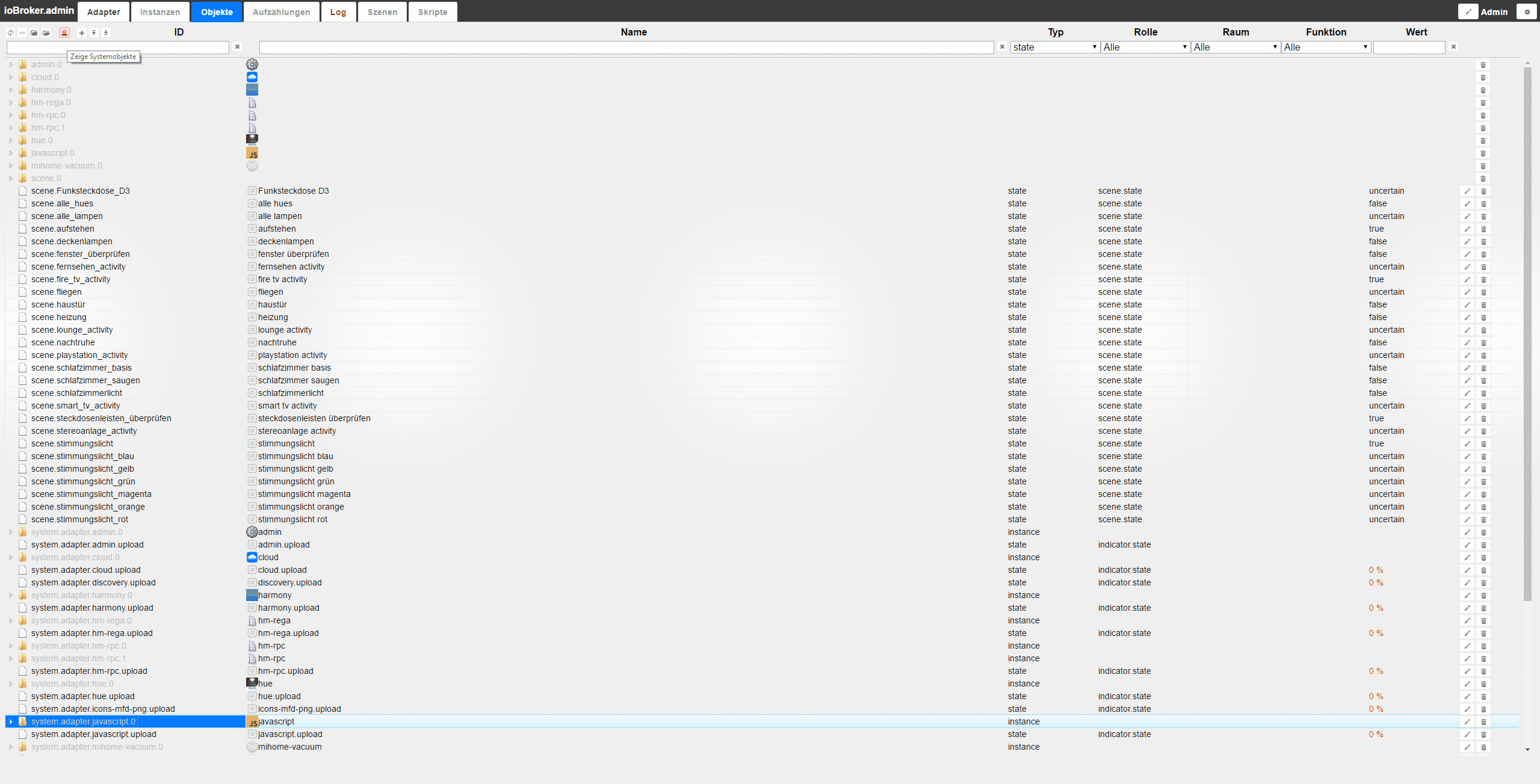The image size is (1540, 784).
Task: Toggle the list view mode icon
Action: (22, 33)
